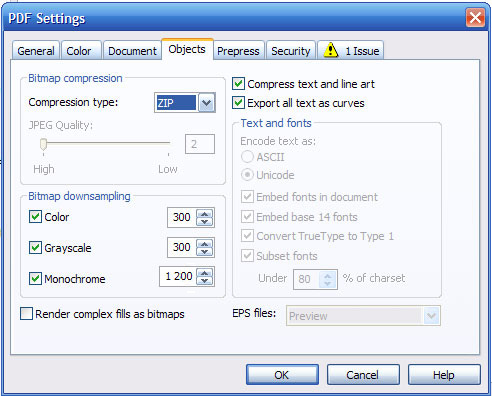Viewport: 492px width, 396px height.
Task: Uncheck the Monochrome downsampling checkbox
Action: 35,278
